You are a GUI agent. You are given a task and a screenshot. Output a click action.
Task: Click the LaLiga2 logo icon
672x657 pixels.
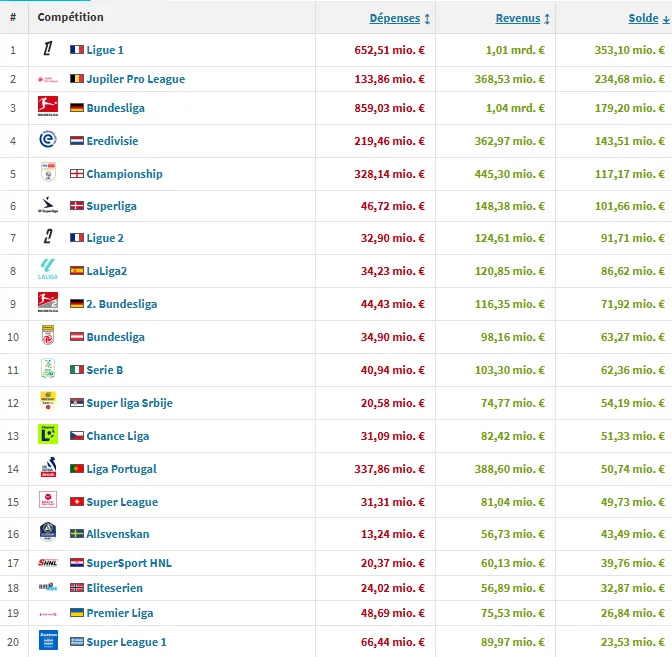click(x=47, y=270)
